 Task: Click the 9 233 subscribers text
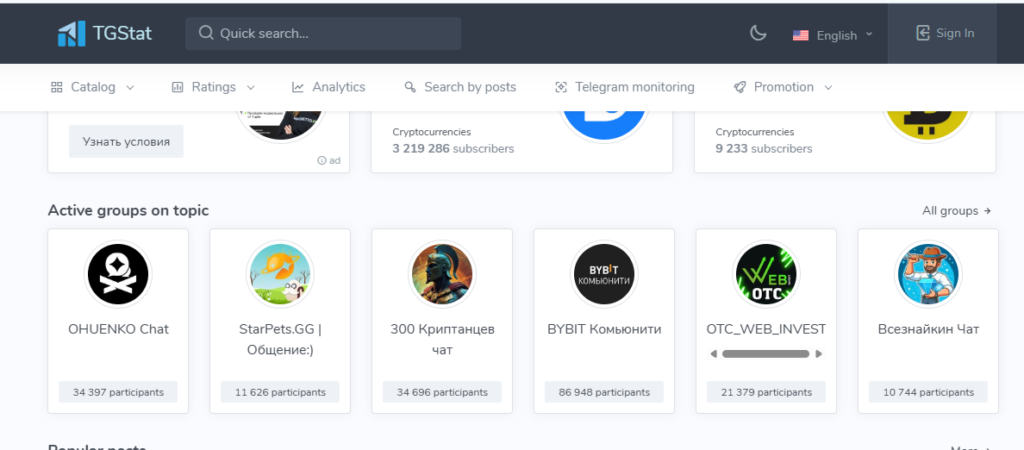pyautogui.click(x=764, y=148)
